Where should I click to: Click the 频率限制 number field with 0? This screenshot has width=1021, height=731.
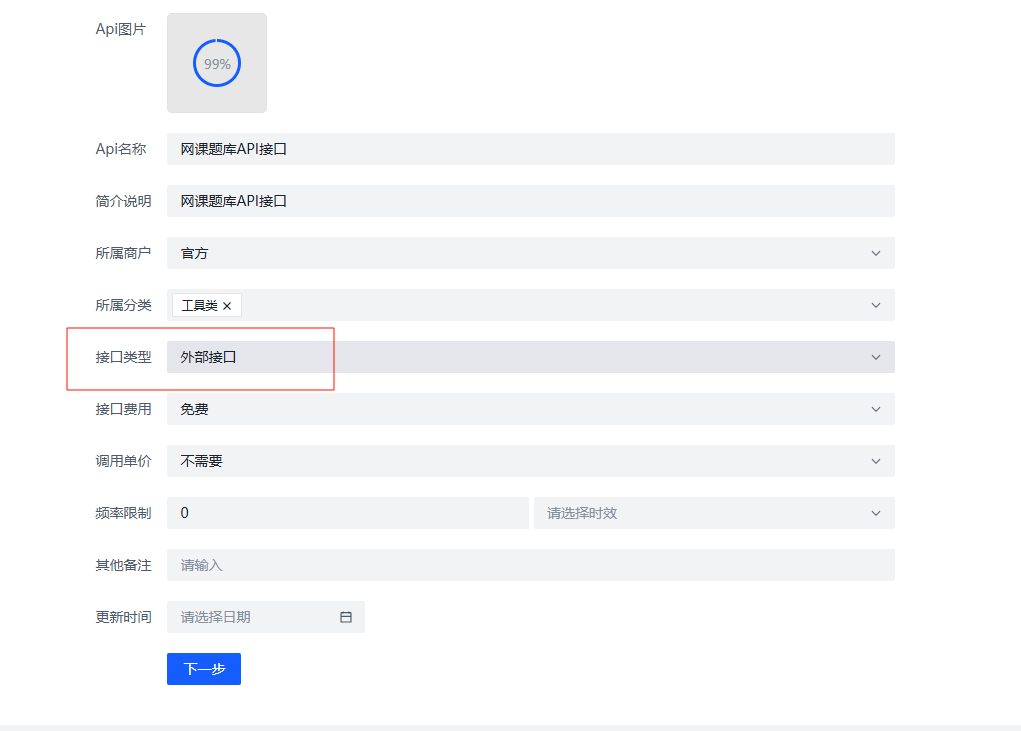click(x=348, y=514)
